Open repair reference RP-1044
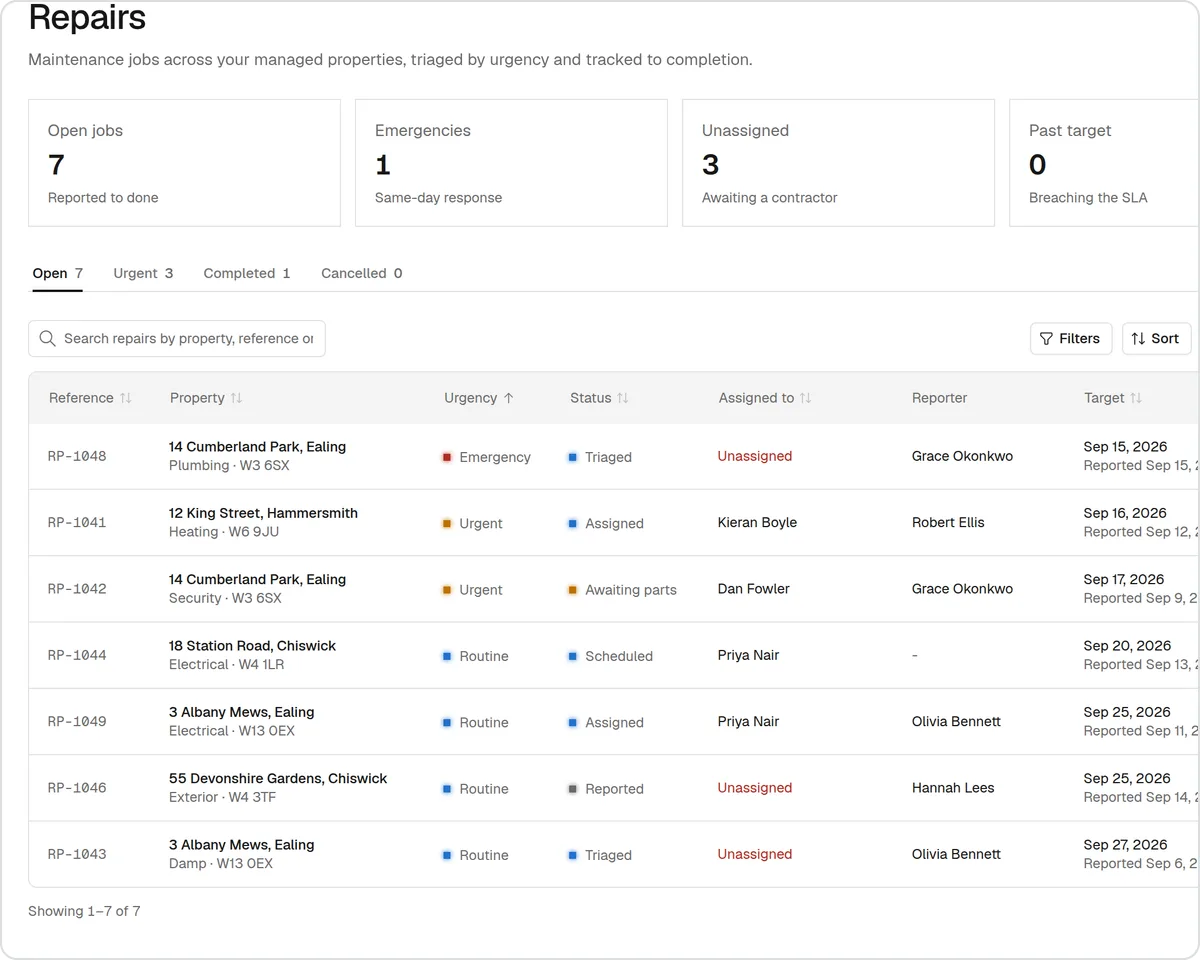1200x960 pixels. [77, 655]
